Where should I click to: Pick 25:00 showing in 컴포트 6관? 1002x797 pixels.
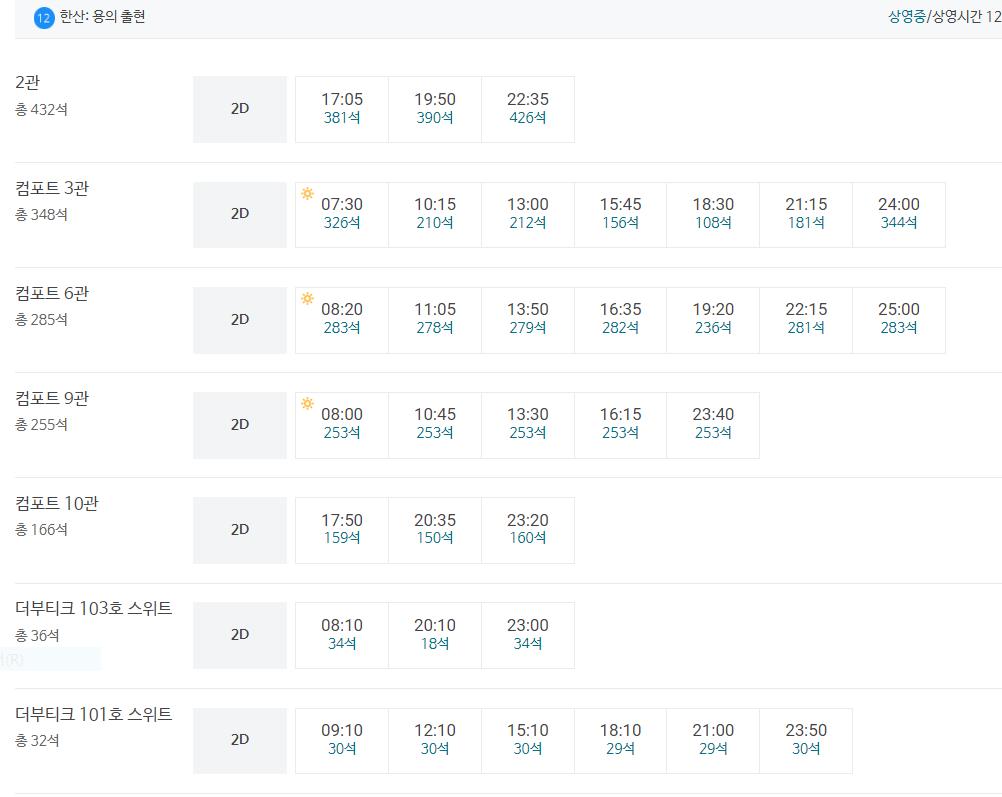click(898, 320)
